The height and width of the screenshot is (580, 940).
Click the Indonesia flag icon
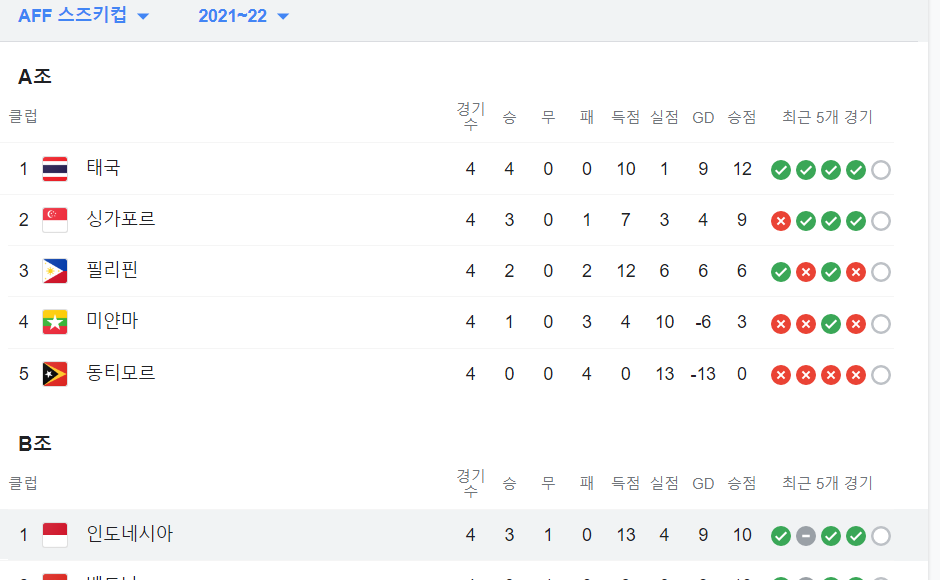point(55,535)
